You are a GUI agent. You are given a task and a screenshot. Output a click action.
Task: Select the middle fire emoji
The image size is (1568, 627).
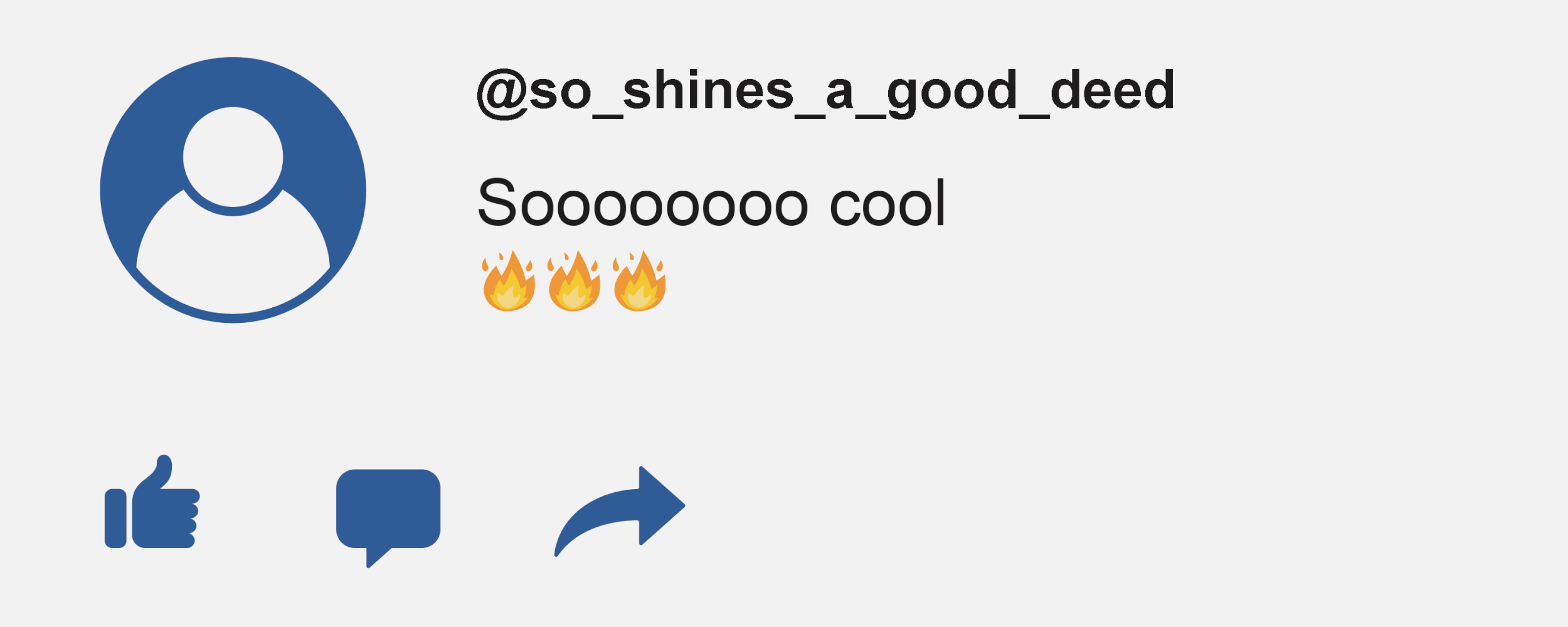(x=574, y=281)
